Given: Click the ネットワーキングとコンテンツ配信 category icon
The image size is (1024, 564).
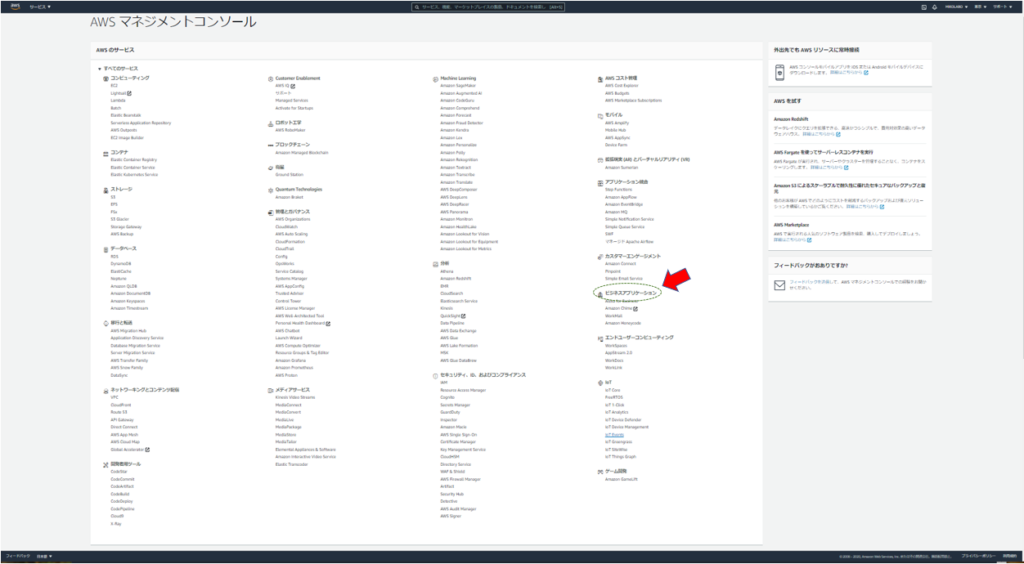Looking at the screenshot, I should click(x=105, y=390).
